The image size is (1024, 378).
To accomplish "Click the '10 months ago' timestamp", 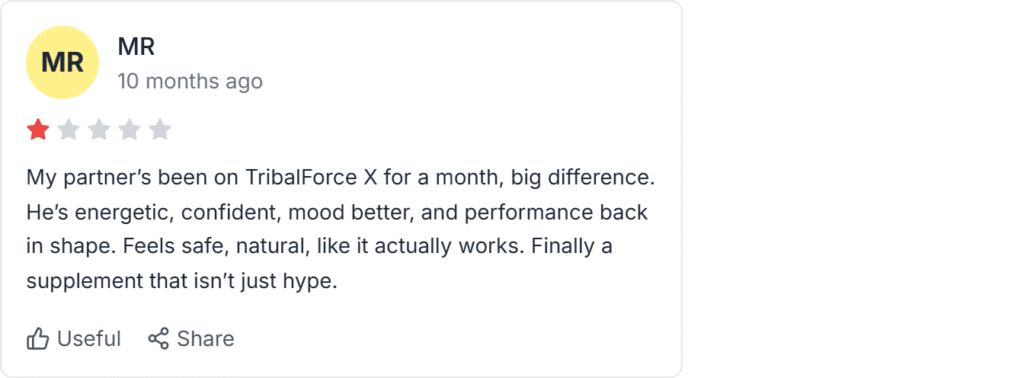I will click(190, 82).
